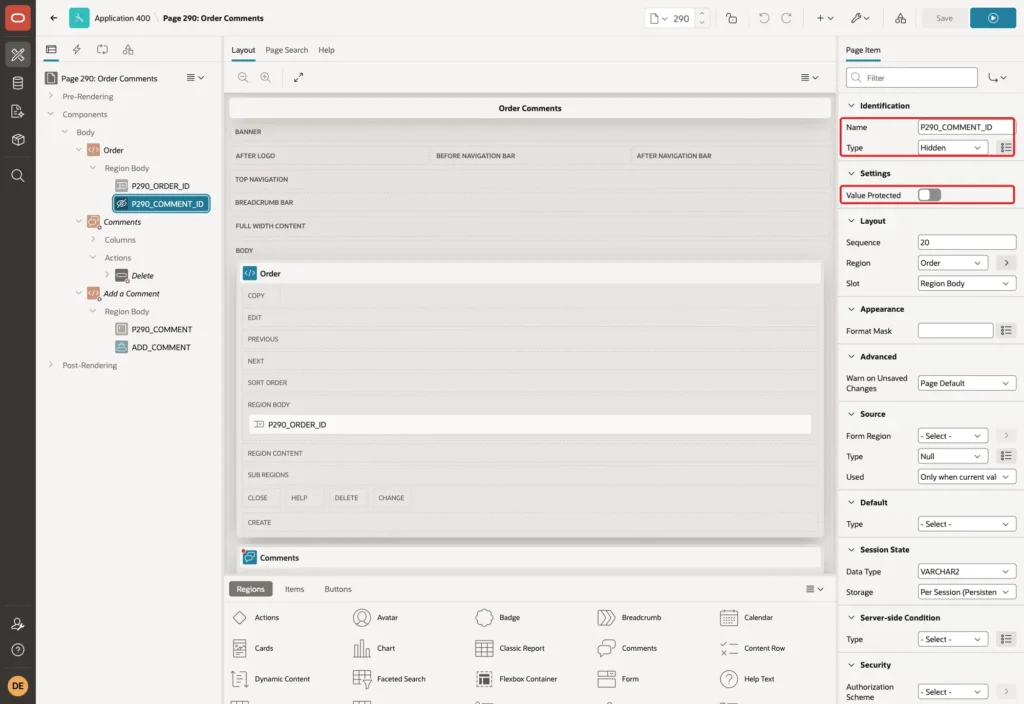The width and height of the screenshot is (1024, 704).
Task: Undo the last change
Action: click(763, 18)
